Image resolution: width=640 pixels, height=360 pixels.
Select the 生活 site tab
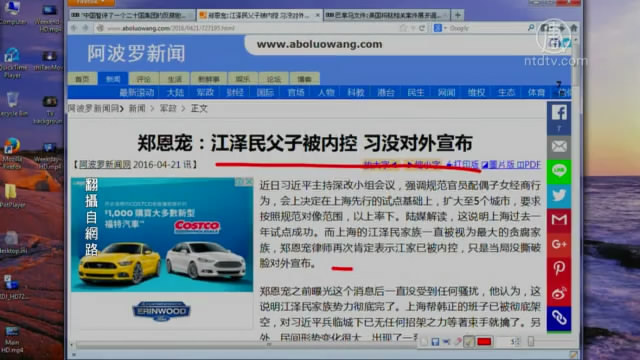coord(174,79)
